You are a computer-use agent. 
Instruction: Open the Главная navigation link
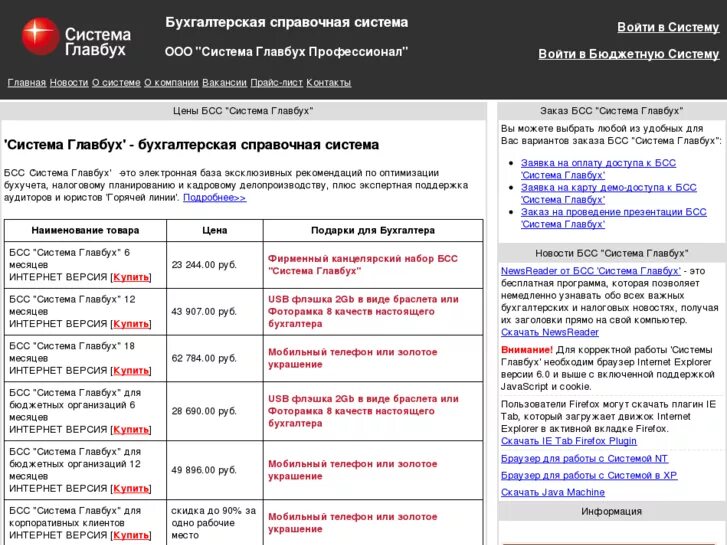click(27, 83)
